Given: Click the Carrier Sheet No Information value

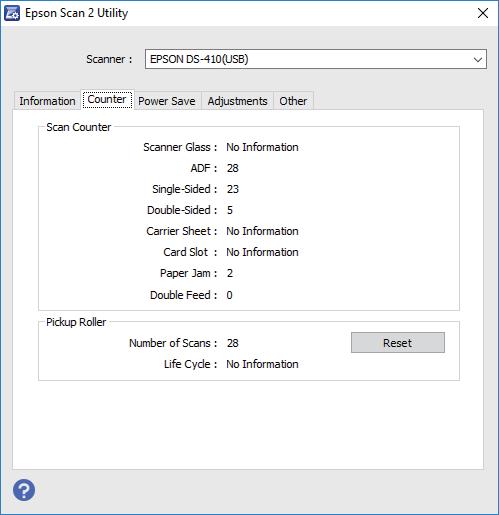Looking at the screenshot, I should (262, 231).
